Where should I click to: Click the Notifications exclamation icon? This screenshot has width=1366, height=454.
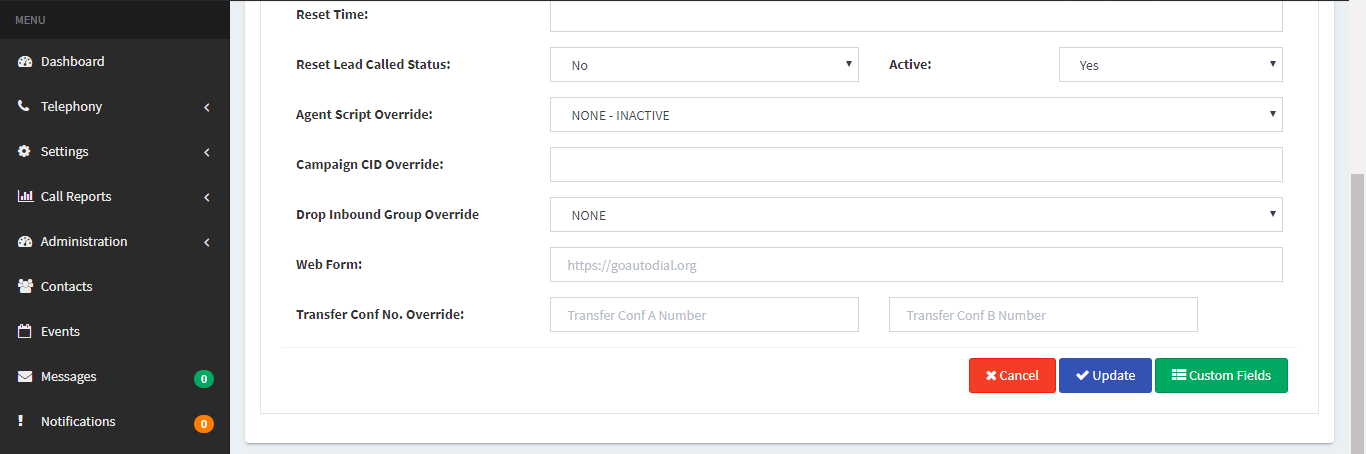pyautogui.click(x=21, y=422)
